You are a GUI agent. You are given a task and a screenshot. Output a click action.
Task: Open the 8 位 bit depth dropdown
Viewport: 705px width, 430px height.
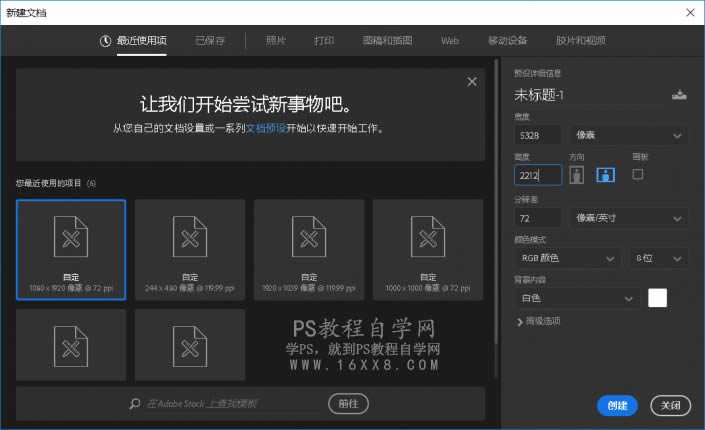point(659,258)
